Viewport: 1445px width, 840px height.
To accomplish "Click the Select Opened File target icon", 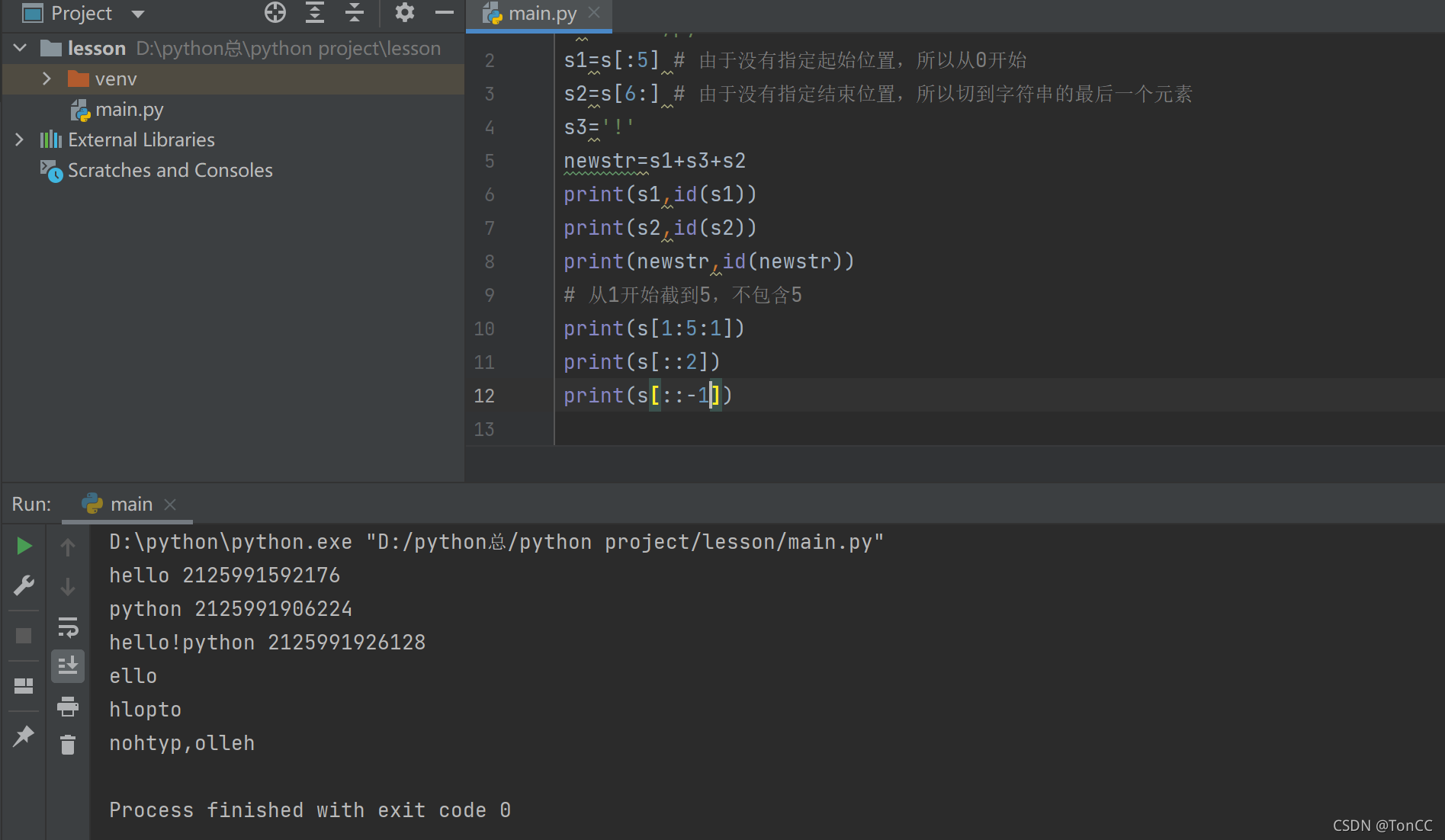I will pyautogui.click(x=275, y=12).
